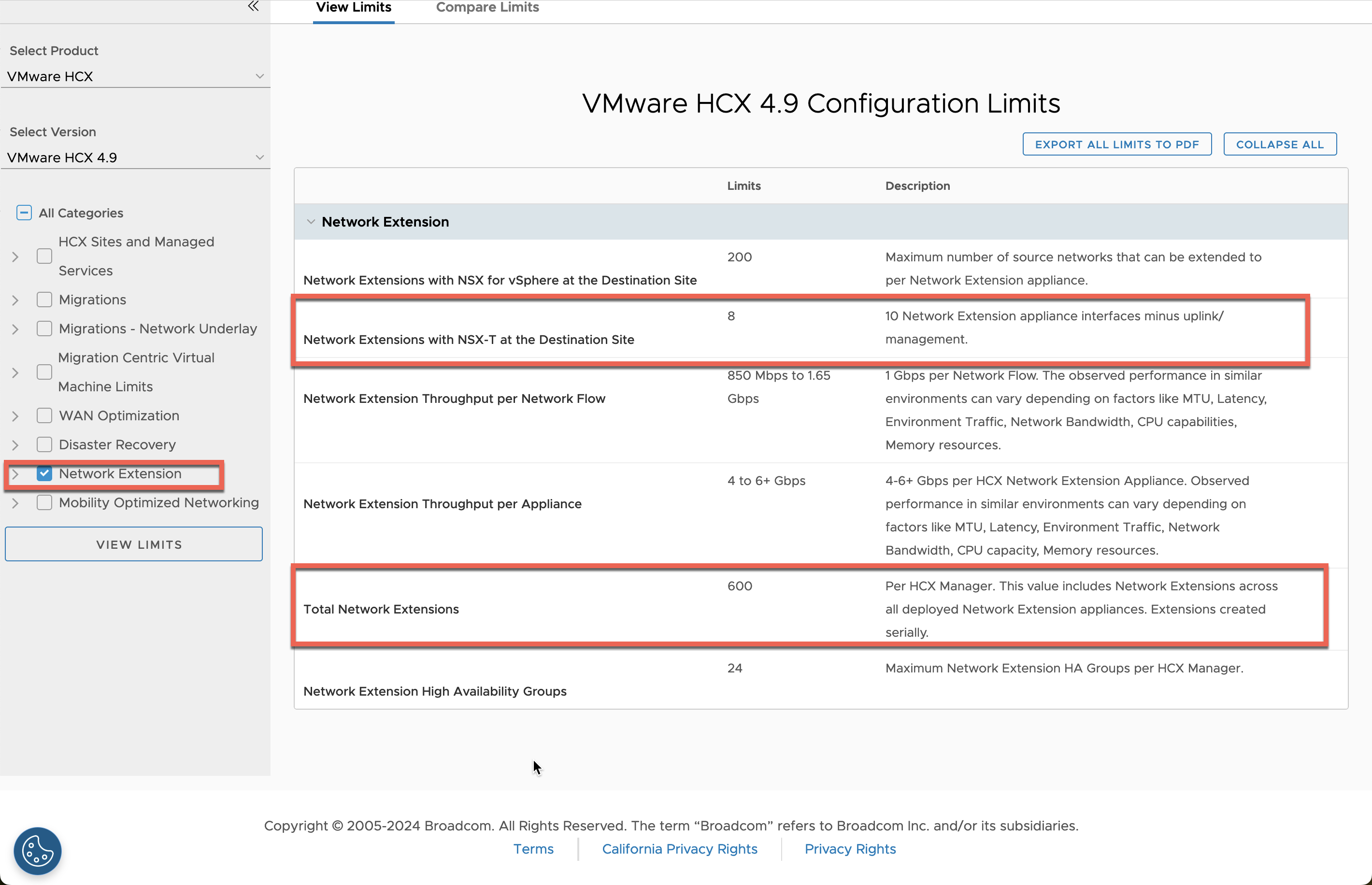Uncheck the Network Extension checkbox
Viewport: 1372px width, 885px height.
pos(44,473)
